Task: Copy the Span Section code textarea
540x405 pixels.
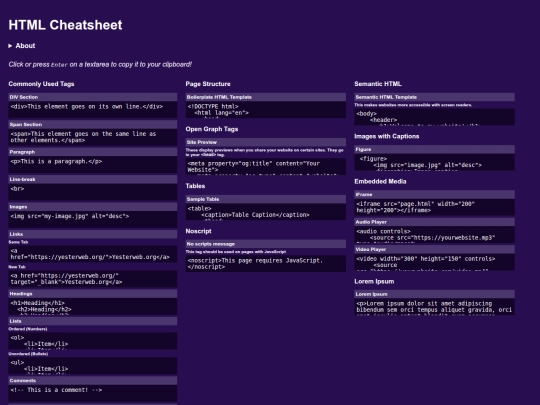Action: click(x=93, y=137)
